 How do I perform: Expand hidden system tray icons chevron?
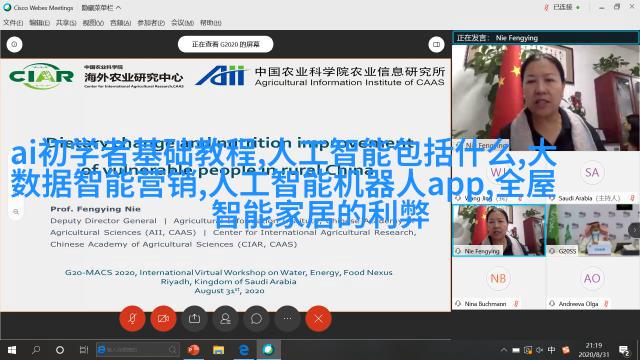(504, 350)
